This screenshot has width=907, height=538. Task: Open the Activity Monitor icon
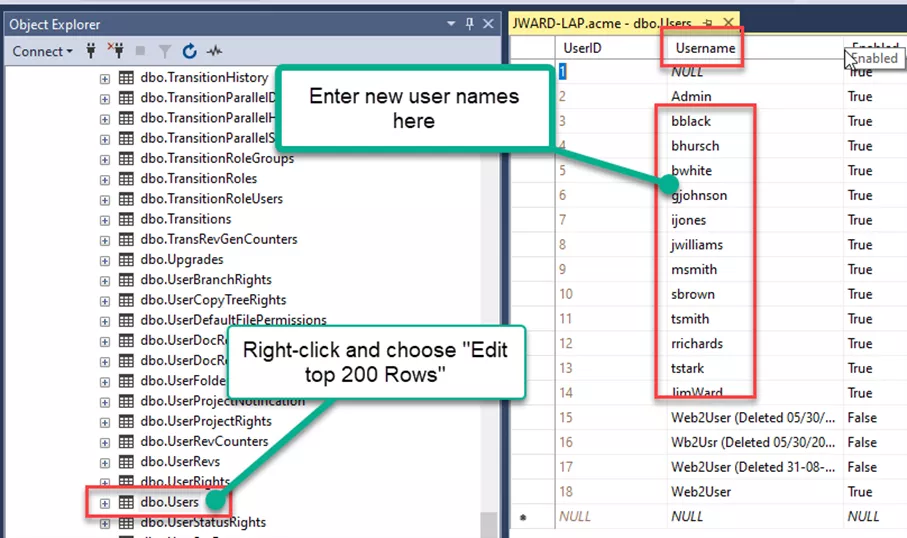[x=214, y=51]
